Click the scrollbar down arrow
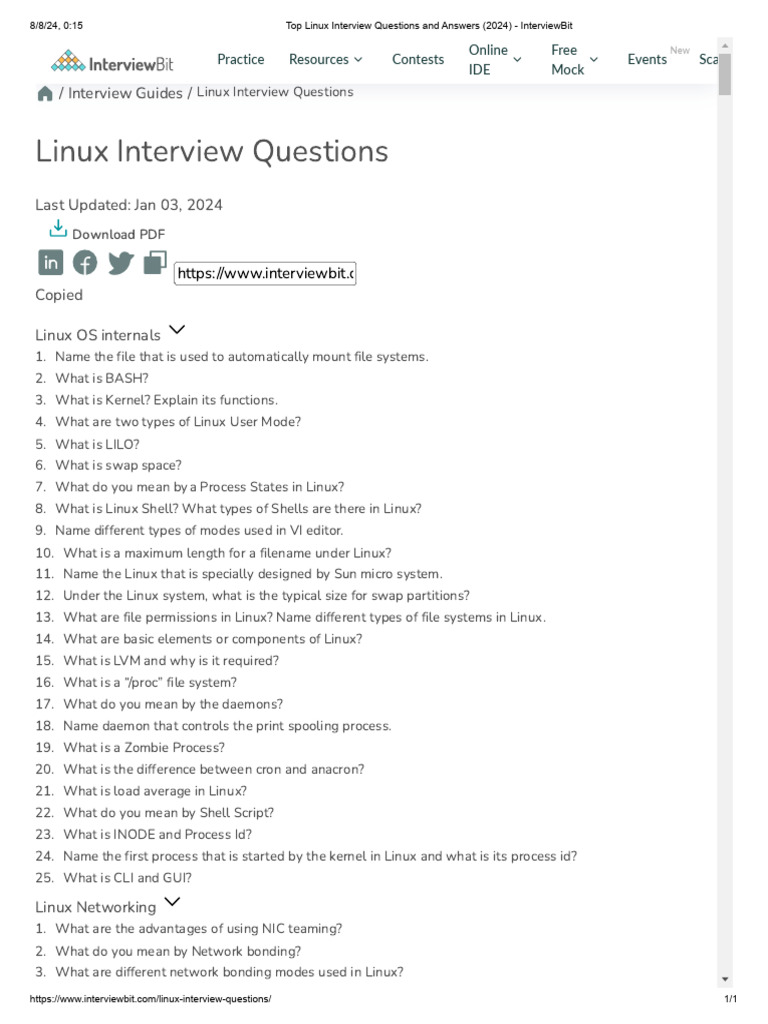This screenshot has height=1024, width=768. coord(725,980)
